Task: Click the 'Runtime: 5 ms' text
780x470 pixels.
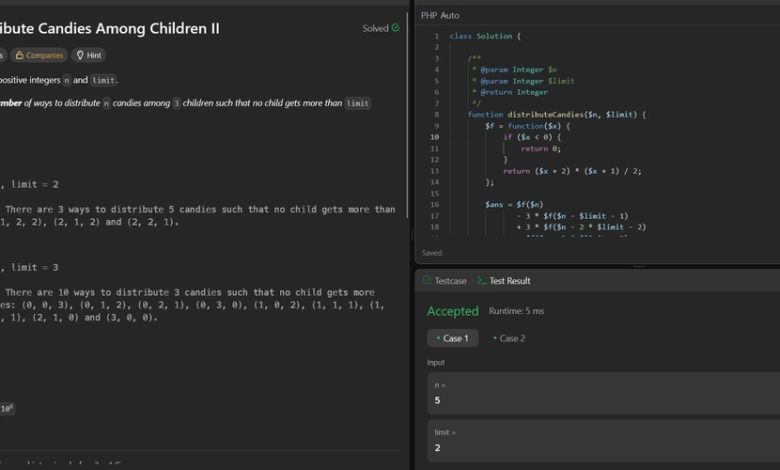Action: [x=516, y=311]
